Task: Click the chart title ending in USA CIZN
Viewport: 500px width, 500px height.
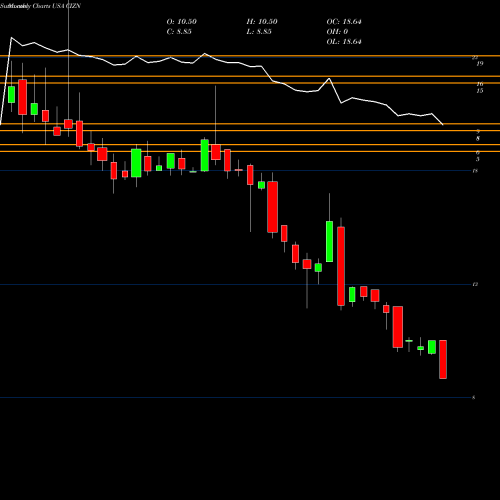Action: [40, 6]
